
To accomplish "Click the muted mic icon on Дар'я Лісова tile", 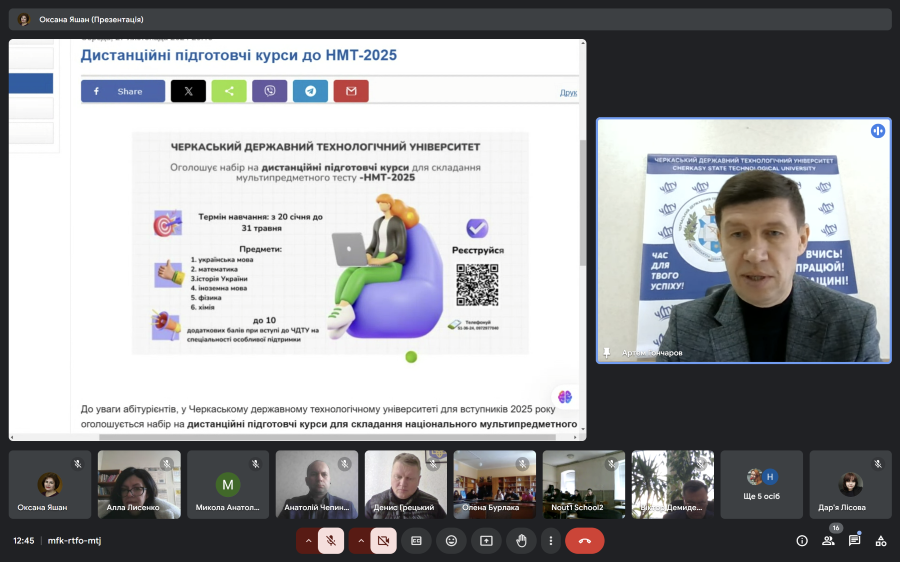I will pos(878,464).
